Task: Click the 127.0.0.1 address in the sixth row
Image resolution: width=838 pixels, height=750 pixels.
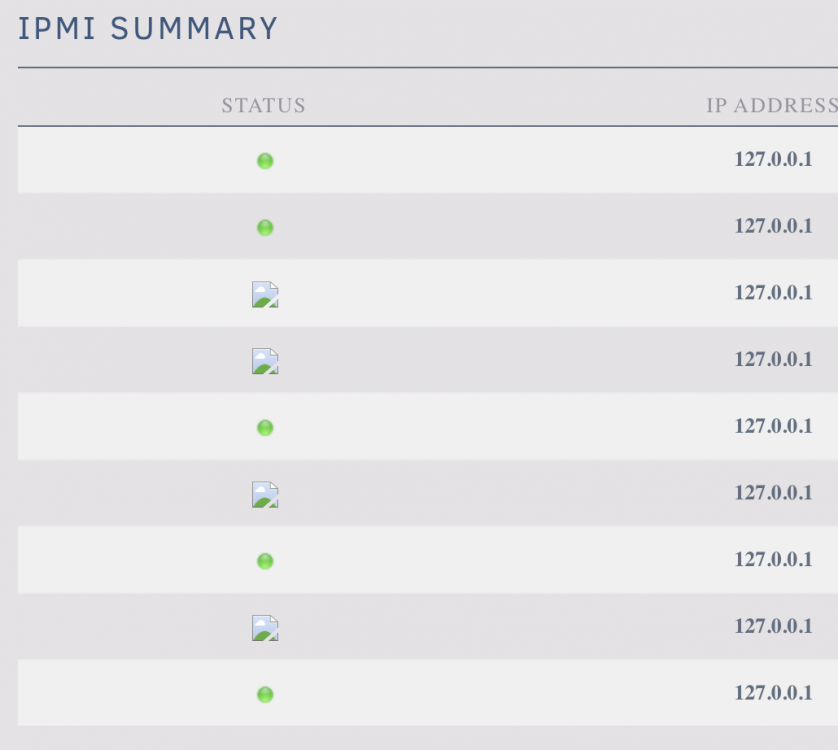Action: [x=773, y=493]
